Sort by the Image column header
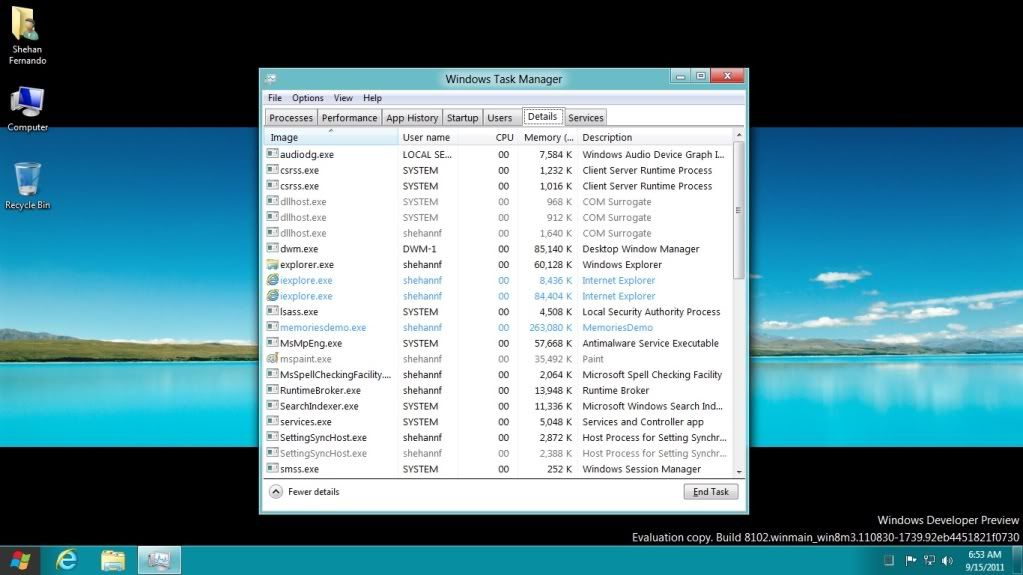Screen dimensions: 1023x575 coord(331,137)
